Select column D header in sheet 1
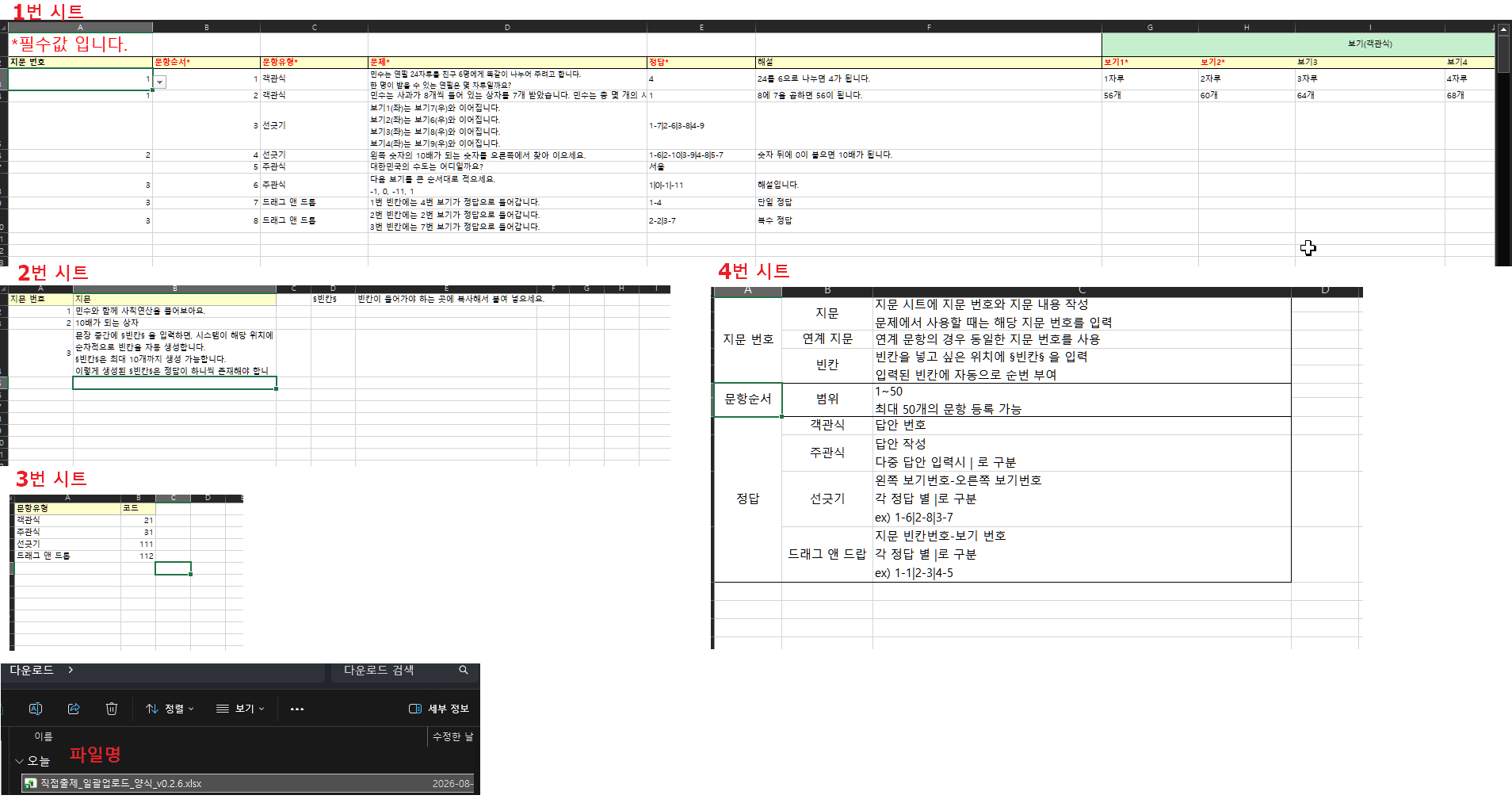This screenshot has width=1512, height=799. [x=507, y=28]
